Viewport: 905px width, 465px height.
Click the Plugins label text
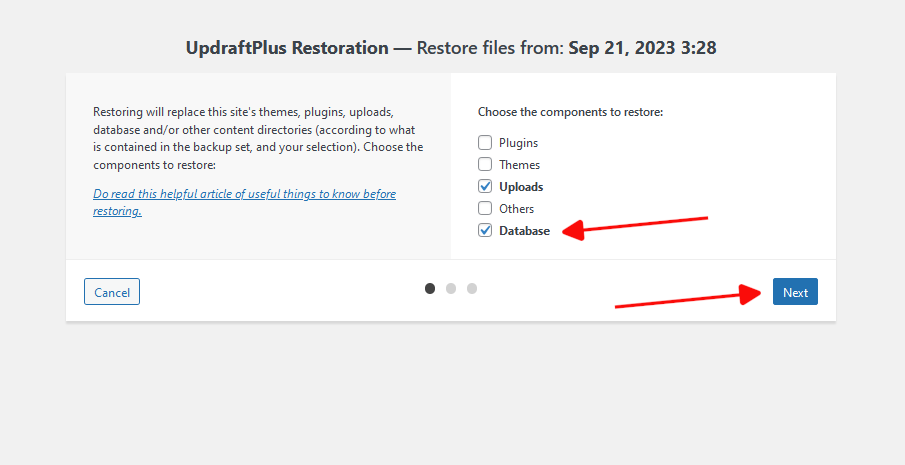pyautogui.click(x=518, y=143)
